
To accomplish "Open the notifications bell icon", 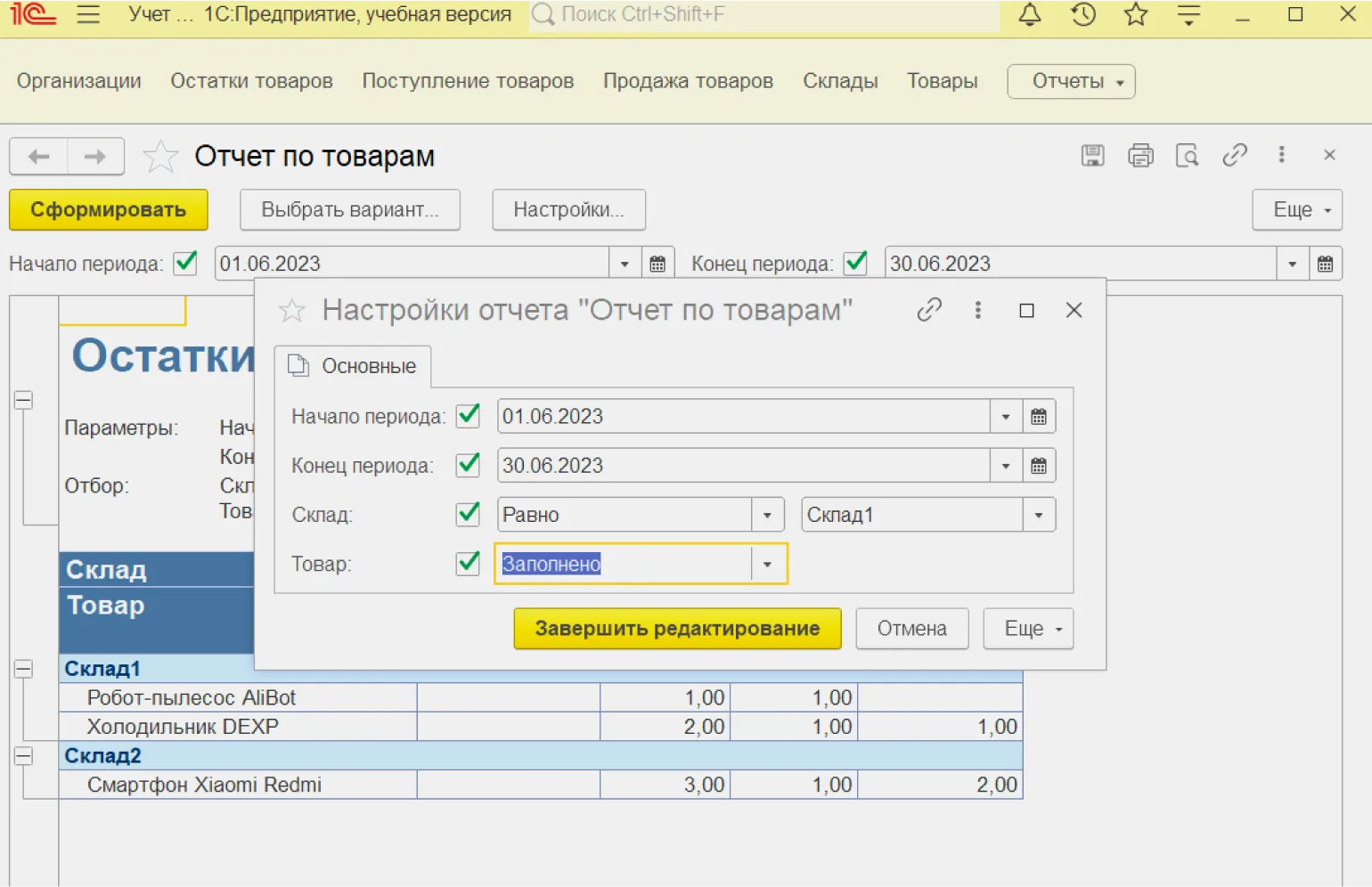I will click(x=1030, y=15).
